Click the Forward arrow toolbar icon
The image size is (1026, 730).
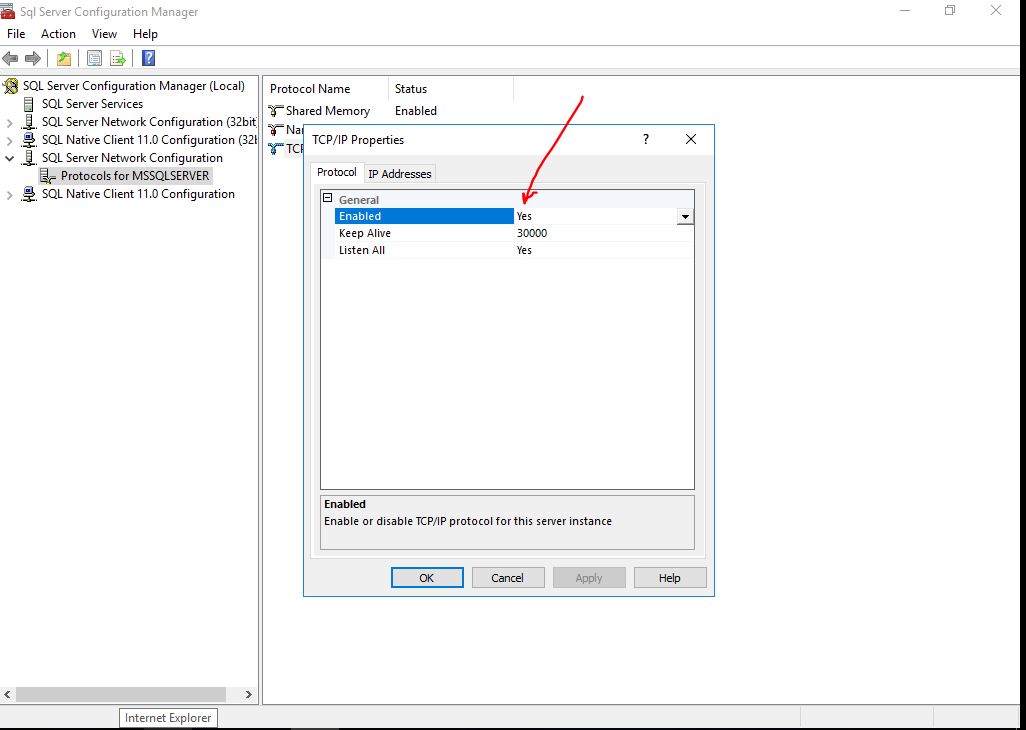(x=33, y=59)
